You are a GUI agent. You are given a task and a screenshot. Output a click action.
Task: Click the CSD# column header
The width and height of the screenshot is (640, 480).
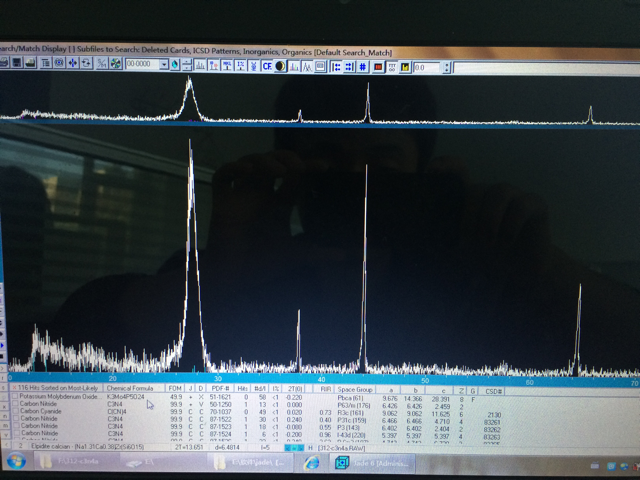click(x=493, y=391)
